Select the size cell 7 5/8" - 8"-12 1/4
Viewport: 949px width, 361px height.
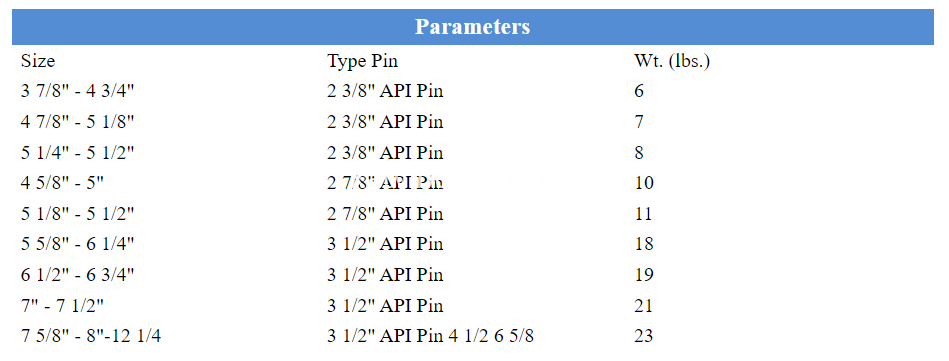tap(91, 336)
